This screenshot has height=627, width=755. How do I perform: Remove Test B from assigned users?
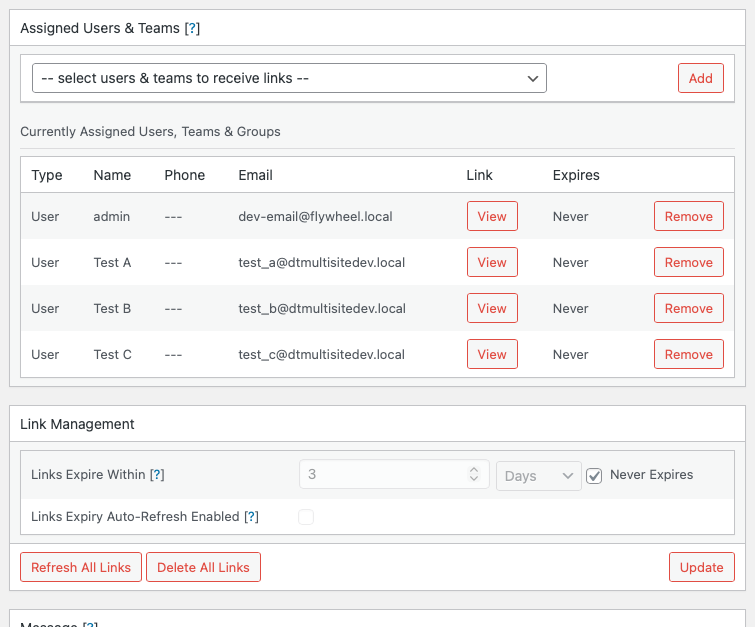(688, 308)
